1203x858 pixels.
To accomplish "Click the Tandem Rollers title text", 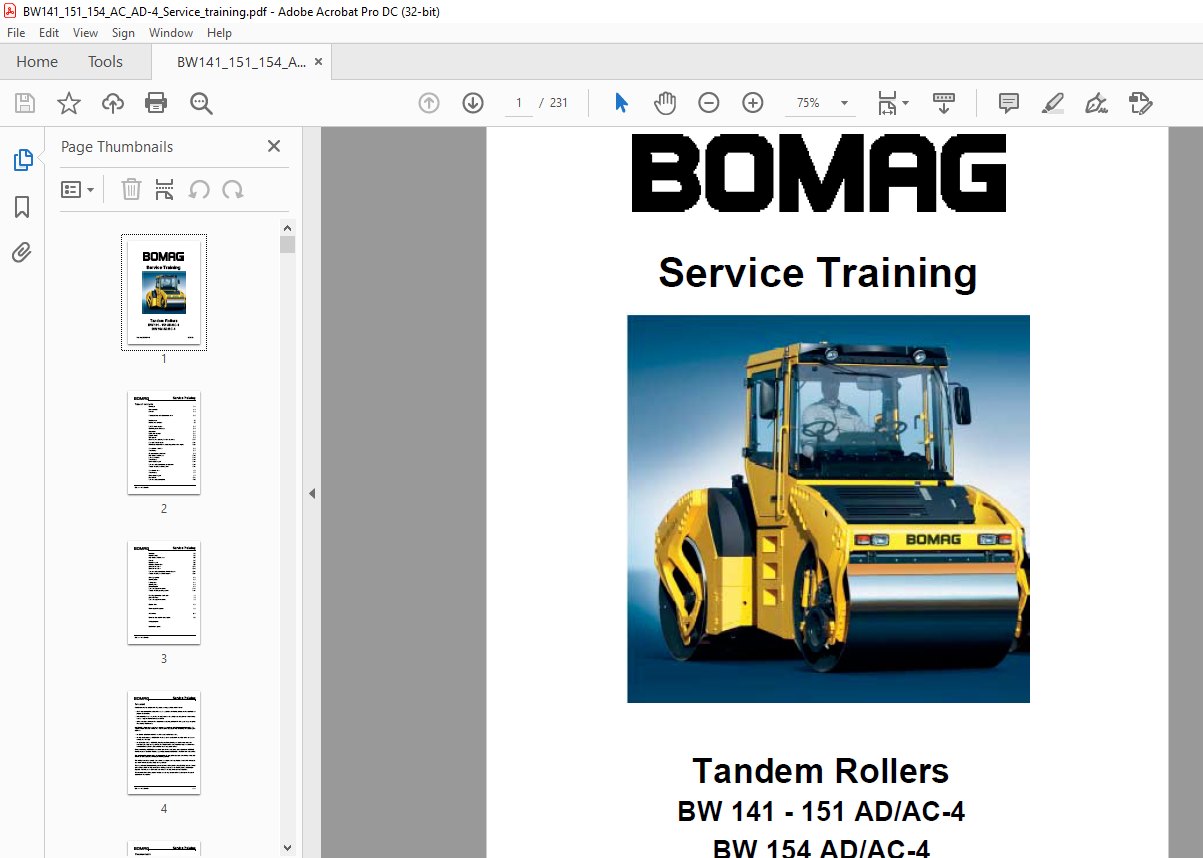I will (x=820, y=771).
